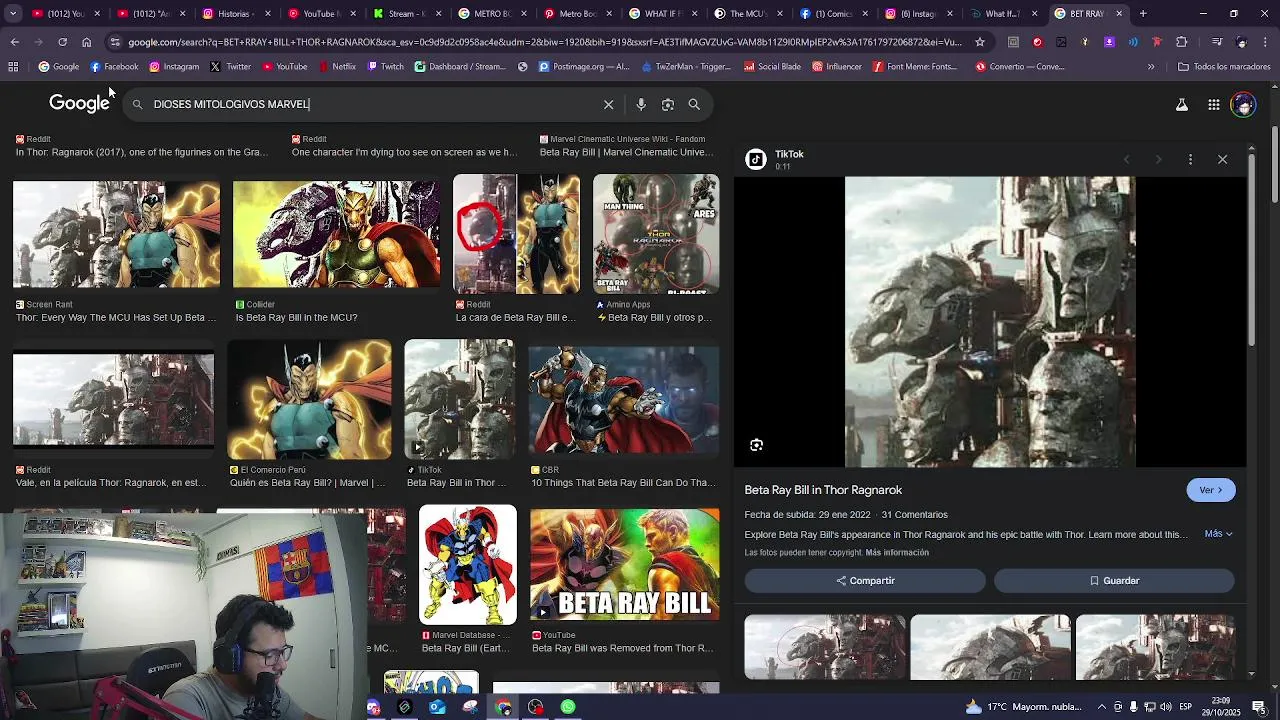Viewport: 1280px width, 720px height.
Task: Go back to previous page
Action: click(14, 42)
